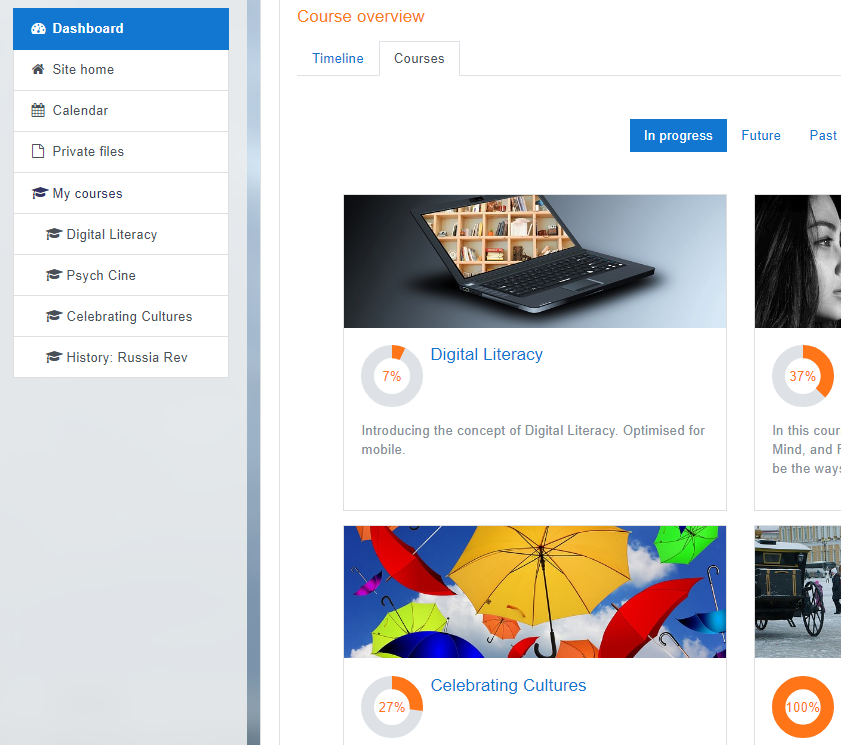841x745 pixels.
Task: Click the 7% progress ring
Action: click(392, 376)
